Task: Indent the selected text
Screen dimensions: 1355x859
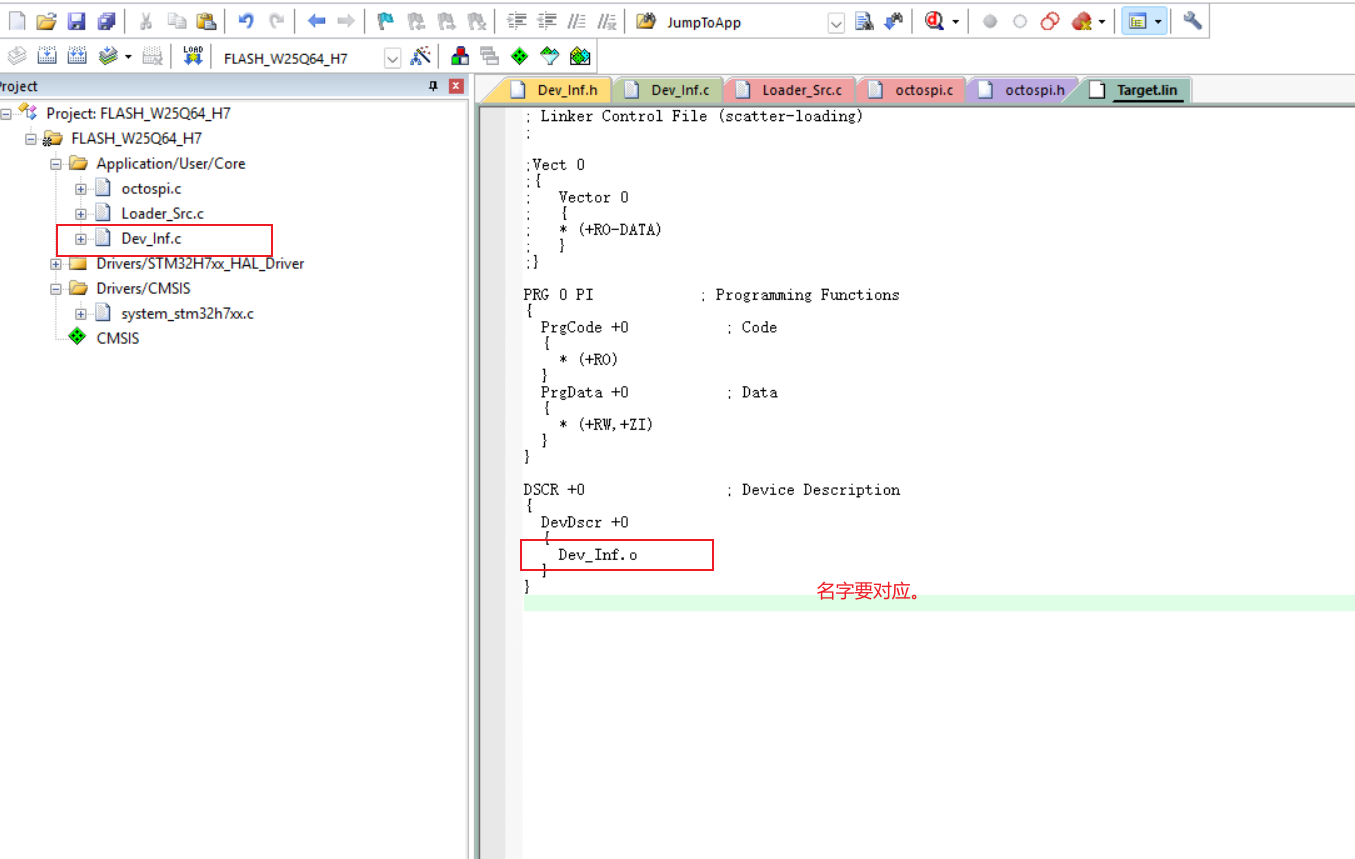Action: (517, 21)
